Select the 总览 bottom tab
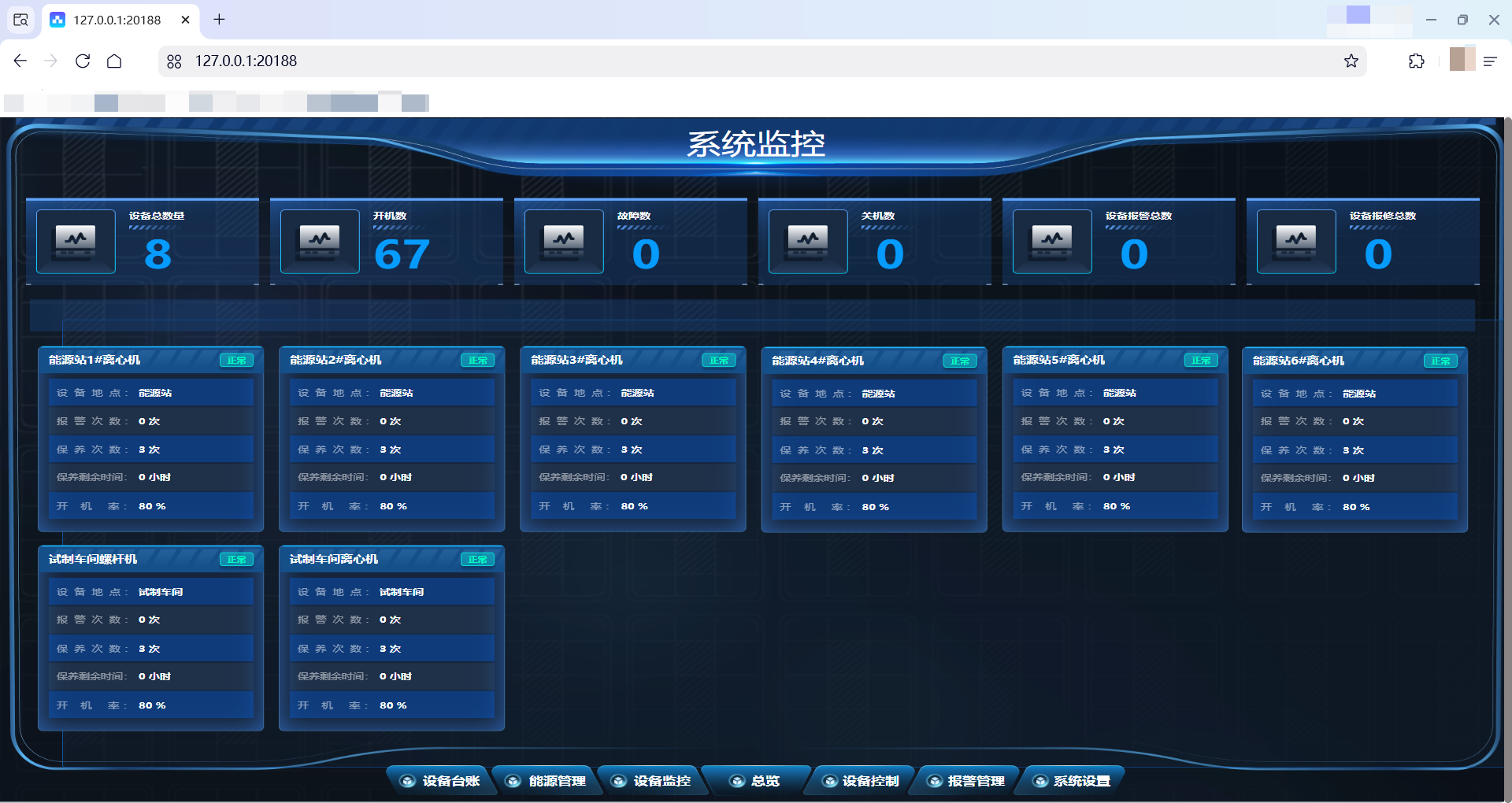The image size is (1512, 803). coord(756,781)
